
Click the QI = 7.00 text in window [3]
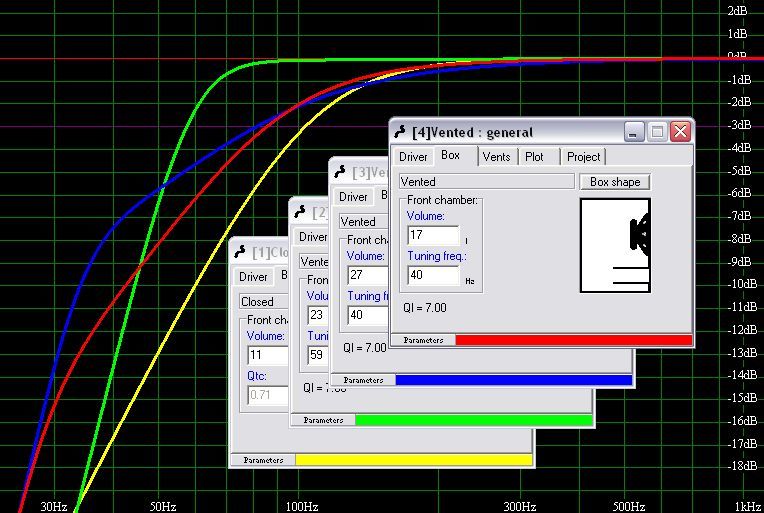click(364, 348)
